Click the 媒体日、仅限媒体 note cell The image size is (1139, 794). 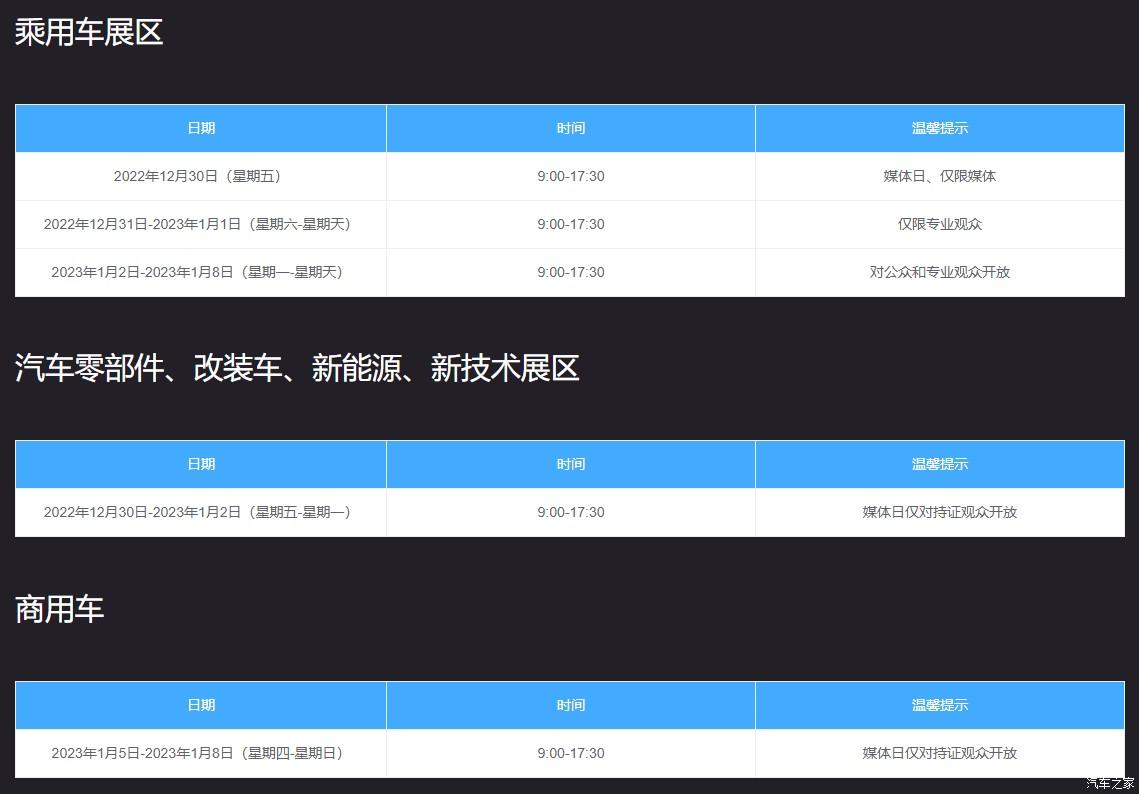click(940, 176)
